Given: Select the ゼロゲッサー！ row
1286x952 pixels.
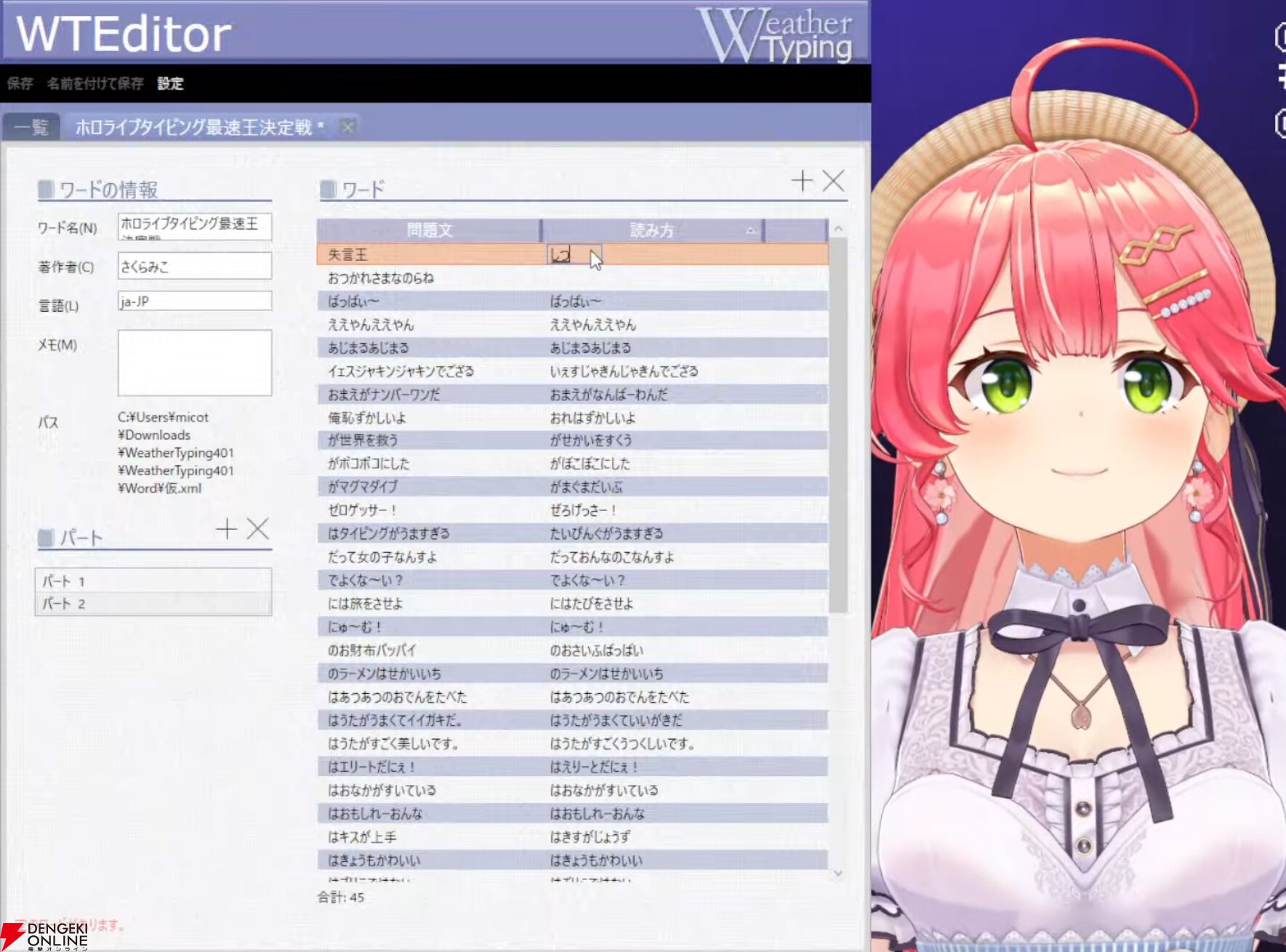Looking at the screenshot, I should click(x=573, y=510).
